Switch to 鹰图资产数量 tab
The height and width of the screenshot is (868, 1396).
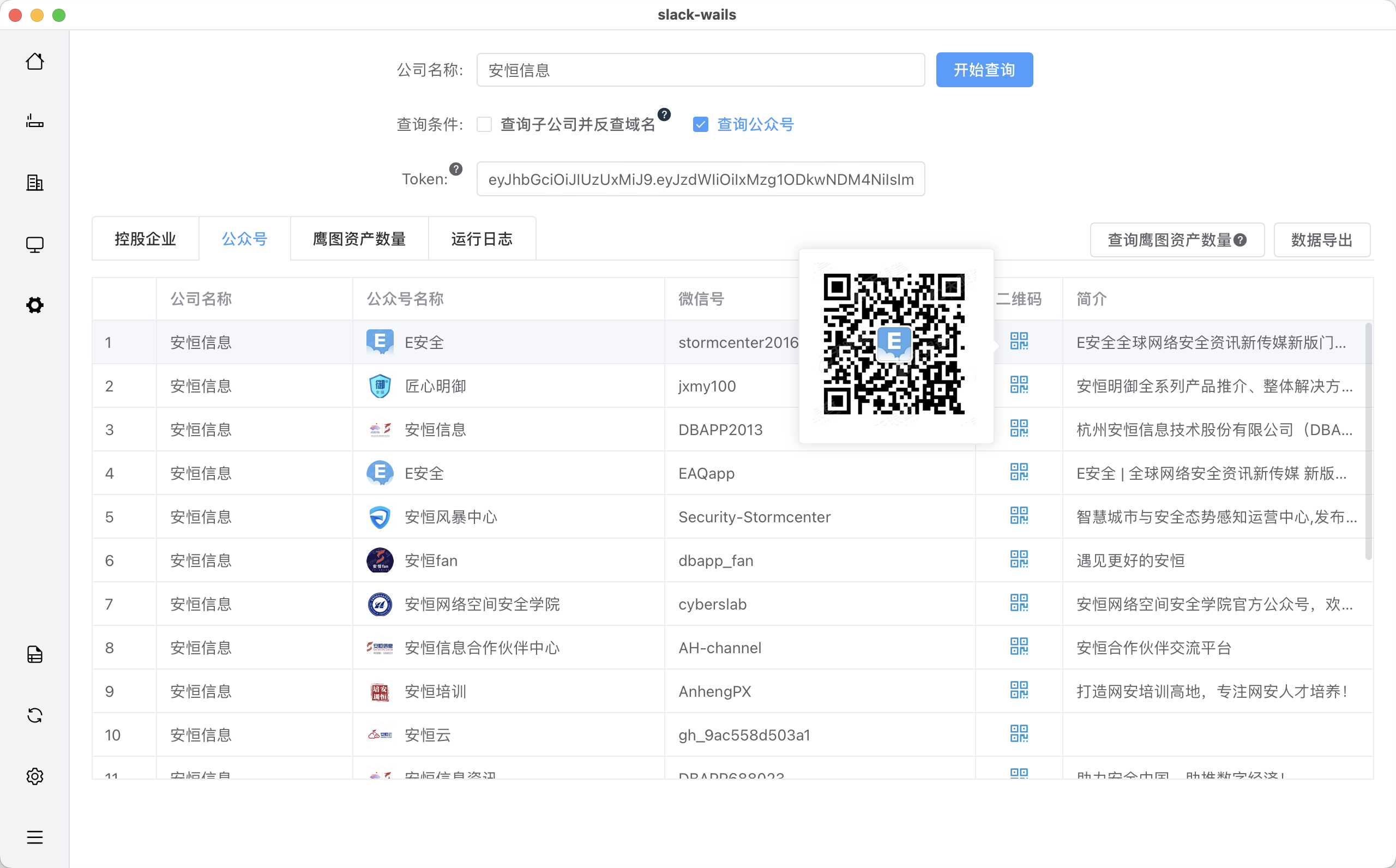pos(359,239)
